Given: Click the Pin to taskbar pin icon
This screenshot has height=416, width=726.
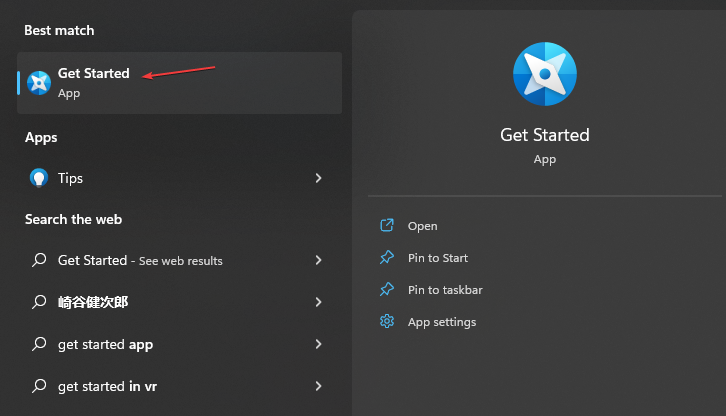Looking at the screenshot, I should coord(387,289).
